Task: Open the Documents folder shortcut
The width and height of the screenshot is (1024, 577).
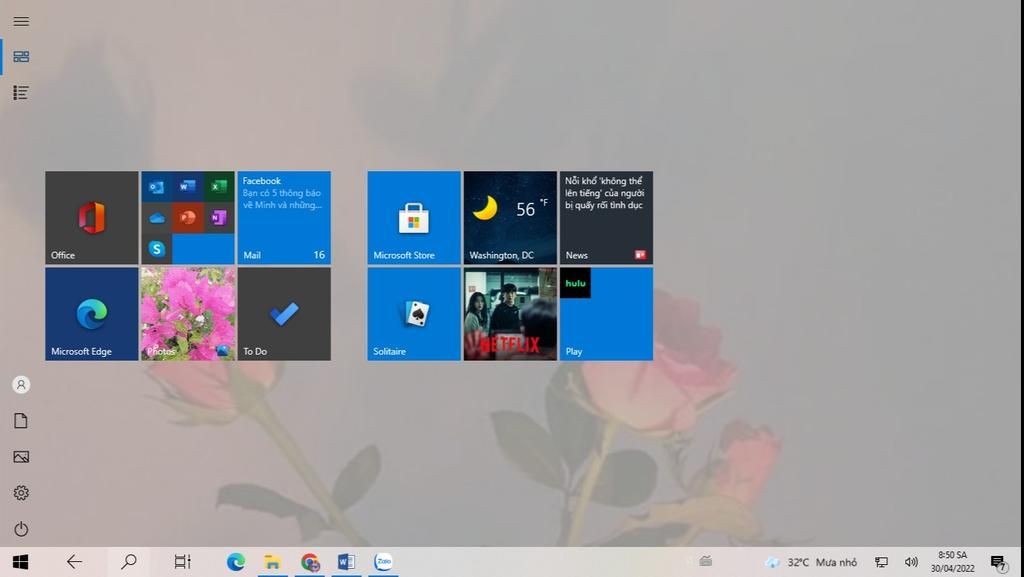Action: coord(21,421)
